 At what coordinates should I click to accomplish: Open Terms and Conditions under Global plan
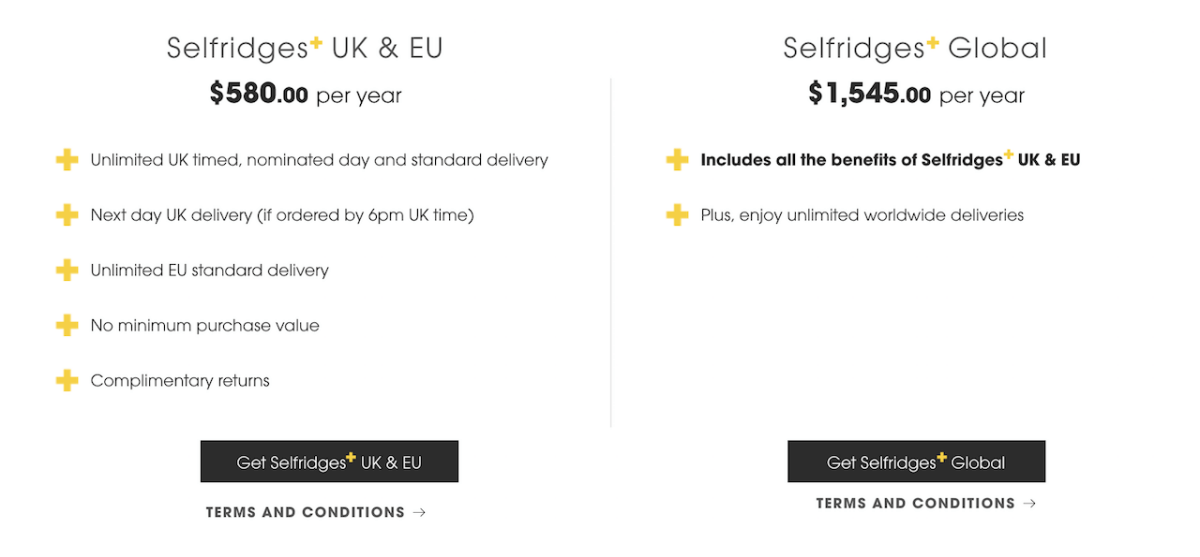(x=915, y=503)
